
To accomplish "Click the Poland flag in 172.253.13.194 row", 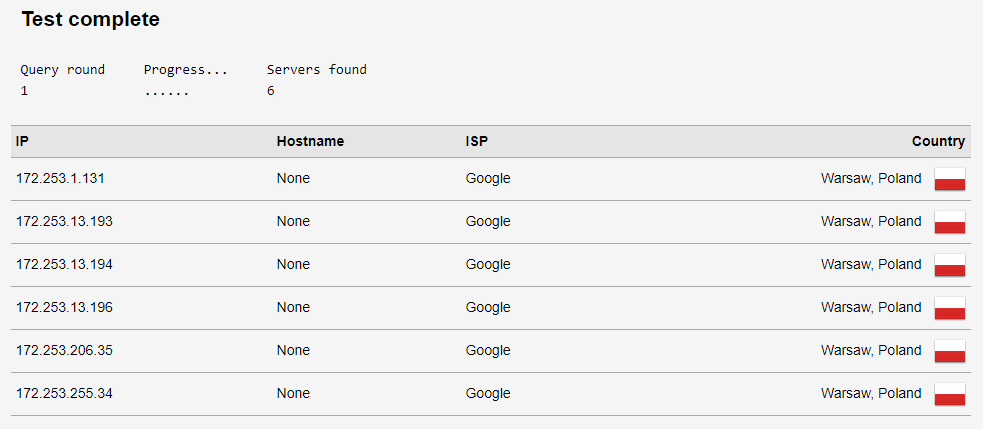I will (950, 265).
